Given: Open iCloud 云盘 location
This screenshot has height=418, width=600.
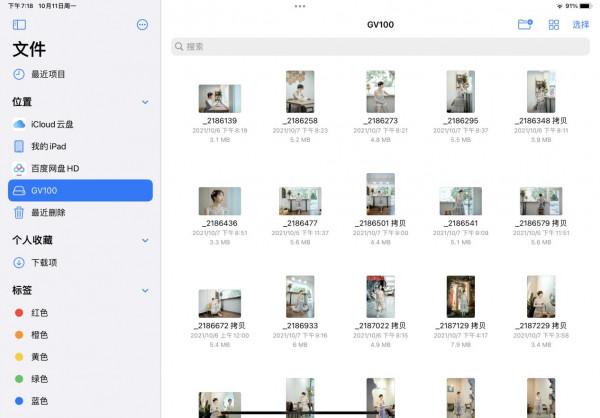Looking at the screenshot, I should 52,124.
